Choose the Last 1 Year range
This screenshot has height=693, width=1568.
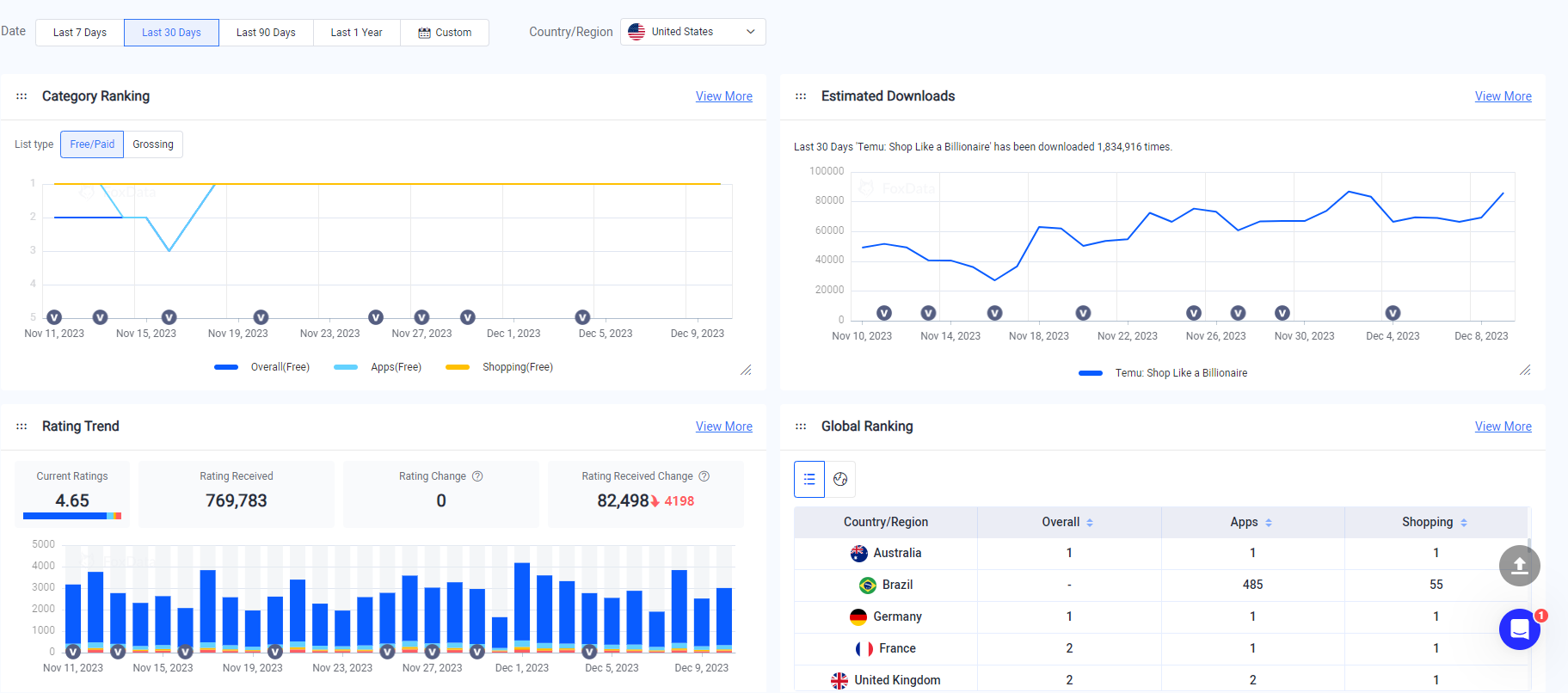356,33
